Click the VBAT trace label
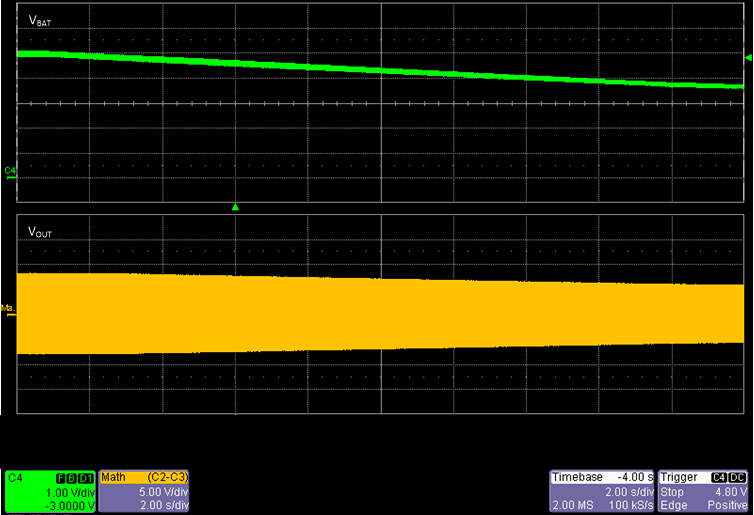Image resolution: width=754 pixels, height=515 pixels. [40, 21]
